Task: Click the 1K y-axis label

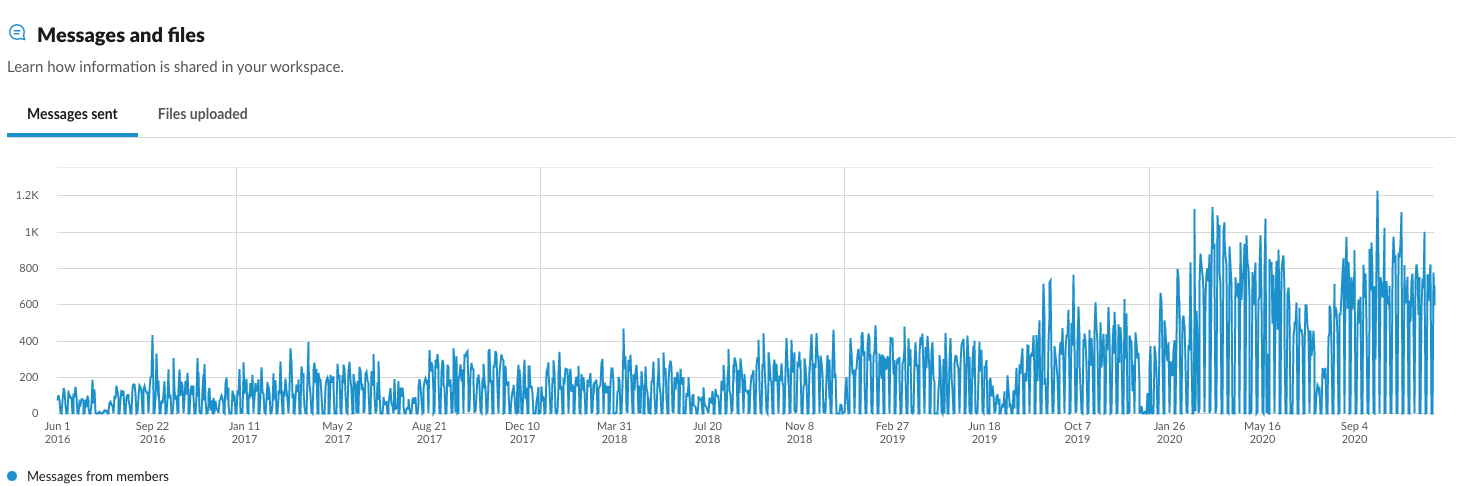Action: click(x=32, y=232)
